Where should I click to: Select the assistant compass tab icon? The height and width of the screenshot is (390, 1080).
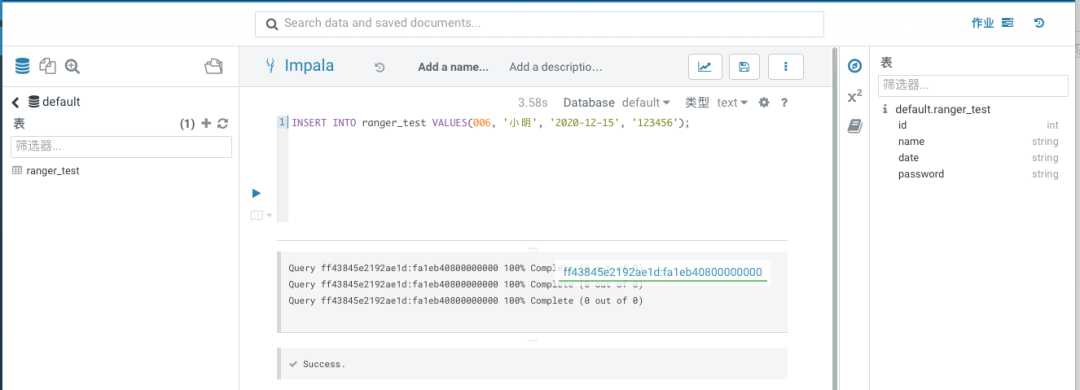point(855,66)
